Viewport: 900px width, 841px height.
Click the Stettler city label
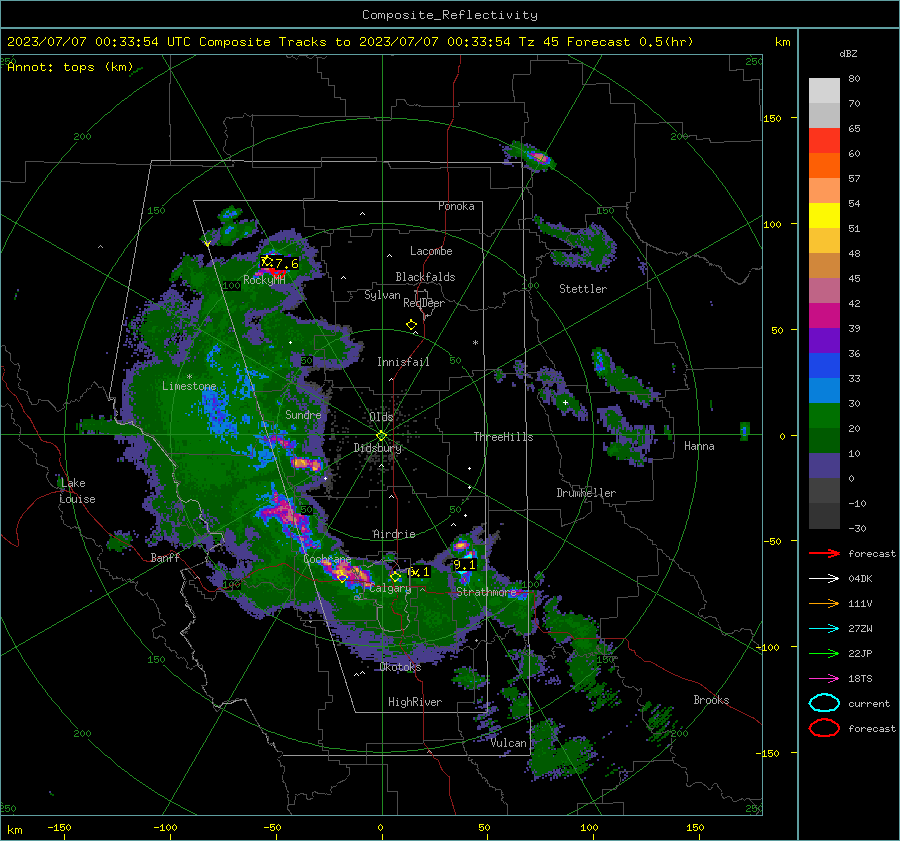point(583,289)
